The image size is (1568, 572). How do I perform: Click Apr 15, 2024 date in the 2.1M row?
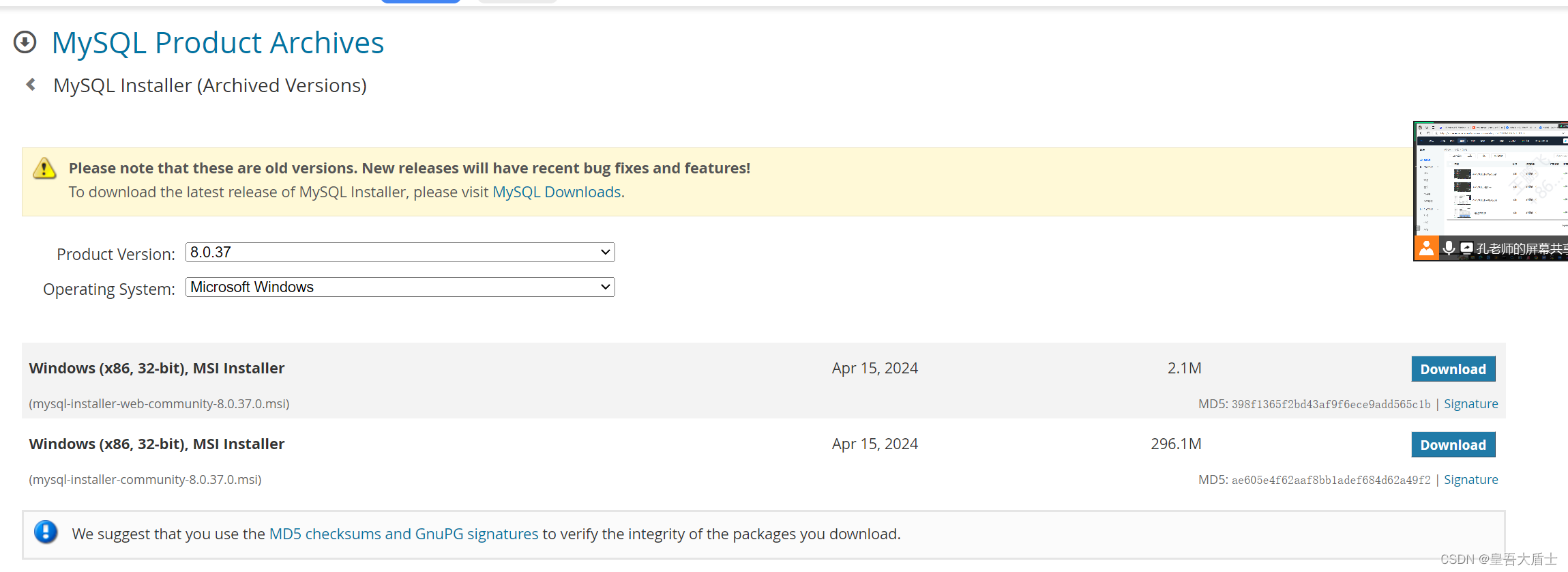tap(874, 369)
